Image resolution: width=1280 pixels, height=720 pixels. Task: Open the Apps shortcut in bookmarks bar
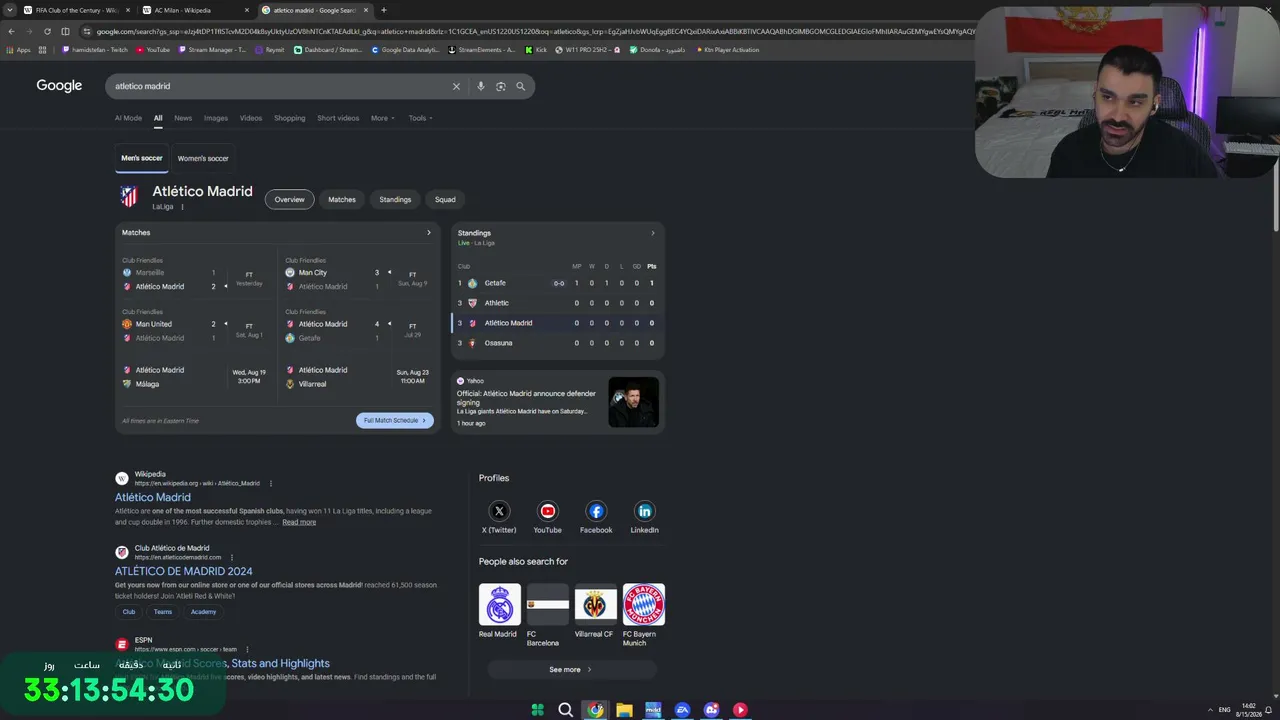click(x=20, y=50)
